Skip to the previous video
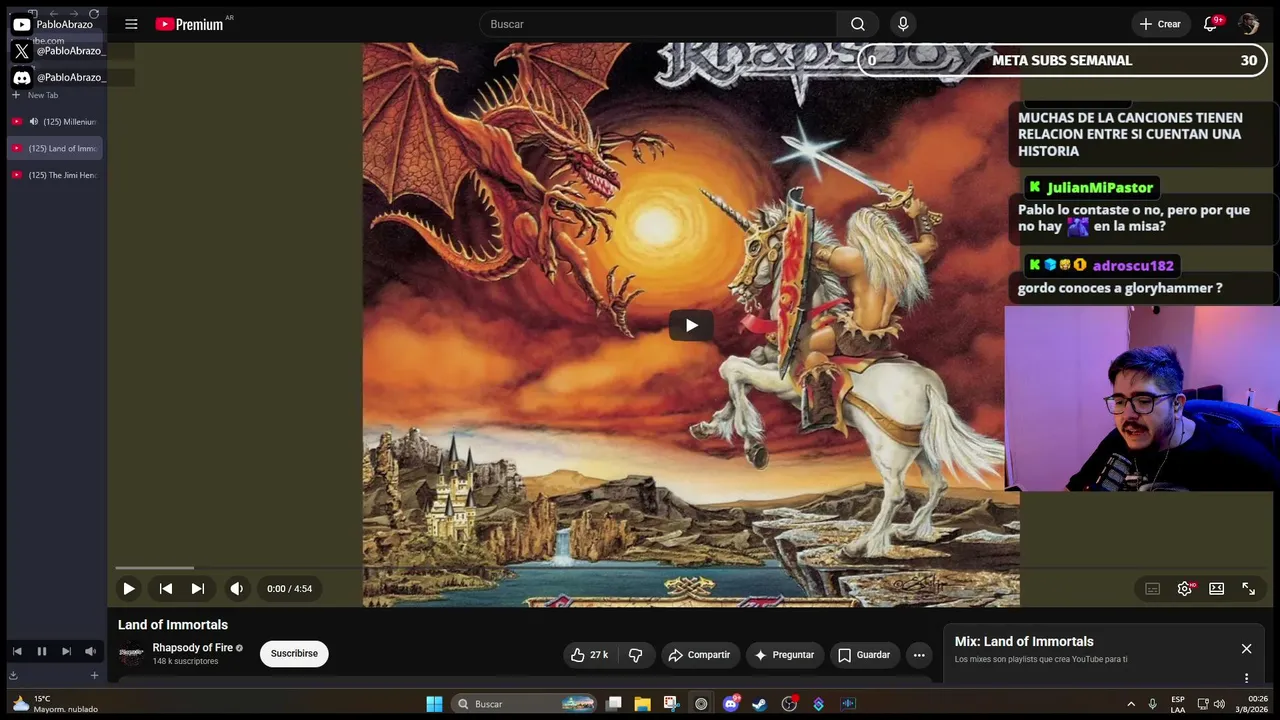The height and width of the screenshot is (720, 1280). click(166, 589)
